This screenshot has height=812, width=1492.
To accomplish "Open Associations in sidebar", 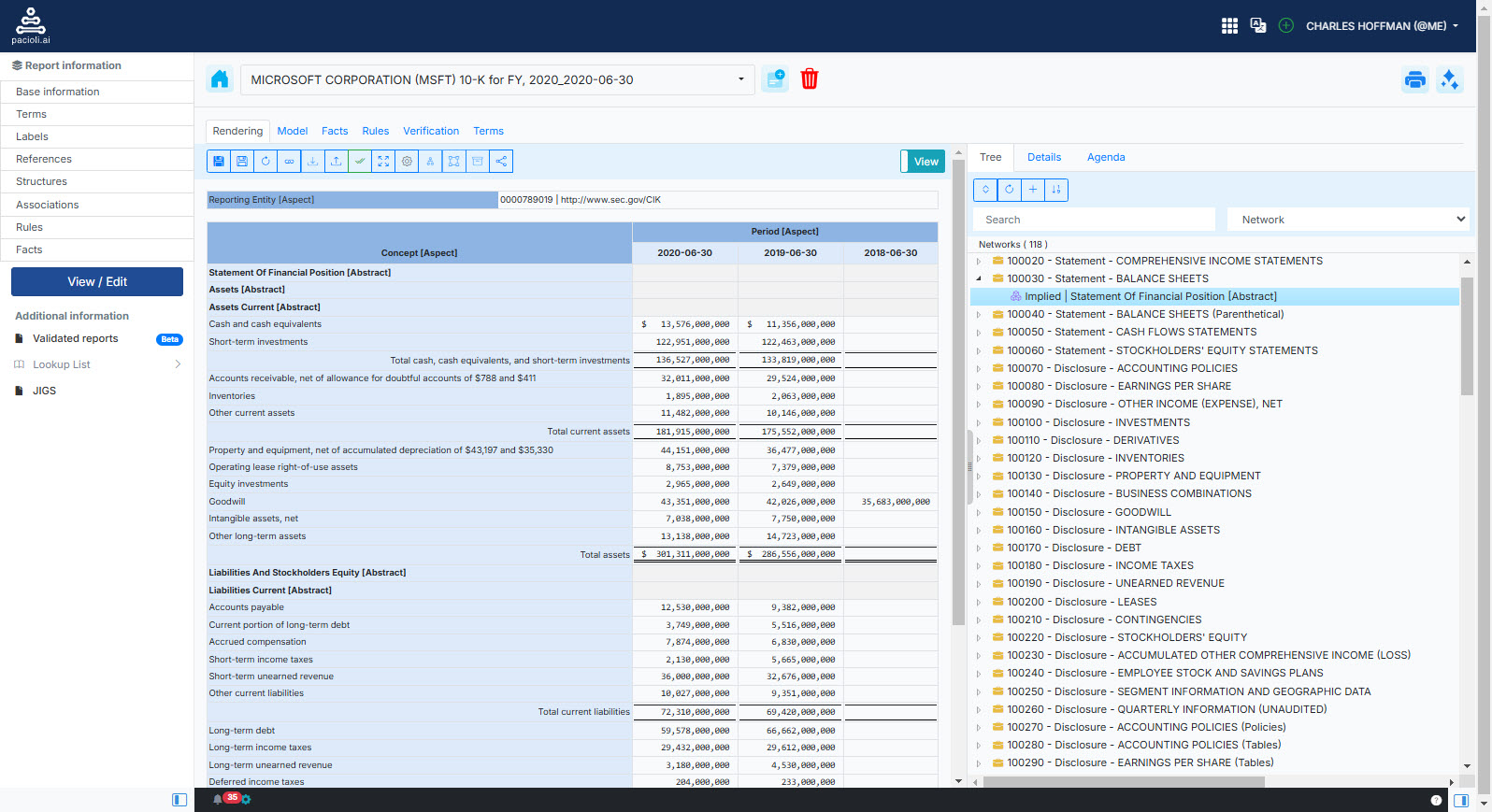I will tap(97, 205).
